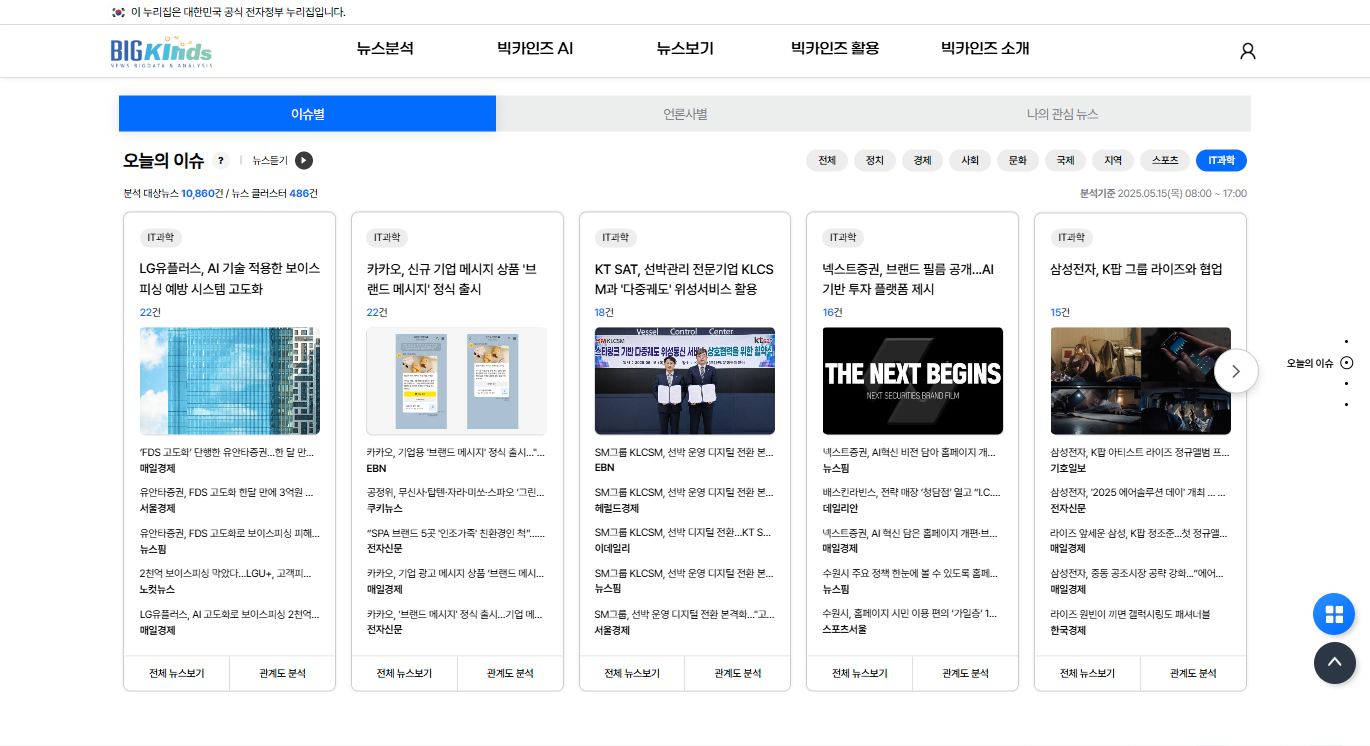The image size is (1370, 746).
Task: Open headline LG유플러스, AI 기술 적용한 보이스피싱
Action: click(230, 279)
